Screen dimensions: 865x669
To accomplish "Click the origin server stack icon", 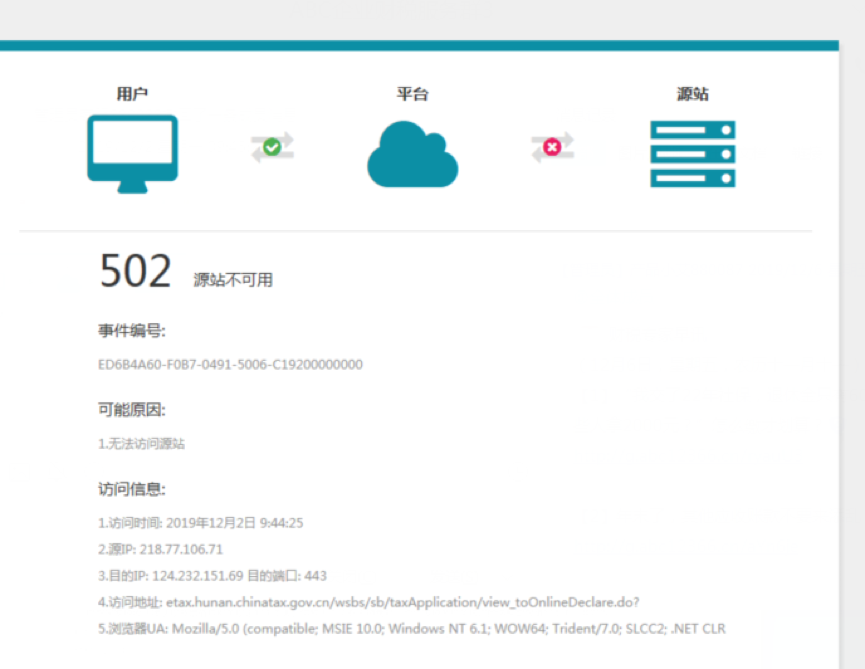I will [x=693, y=154].
